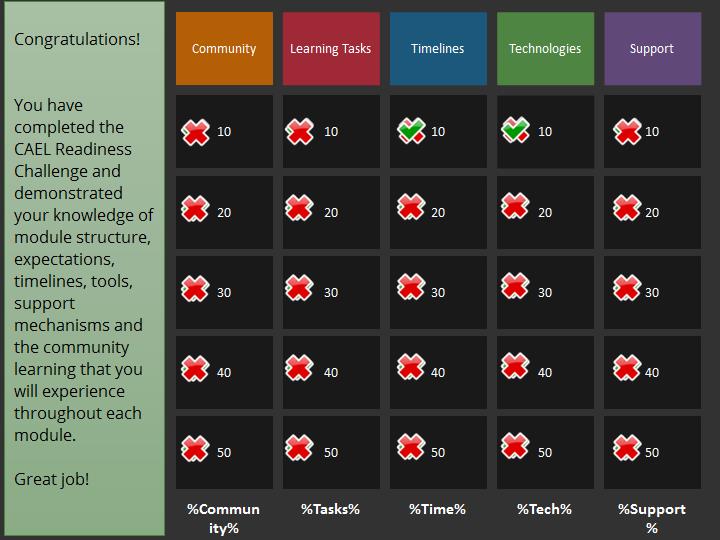720x540 pixels.
Task: Click the red X on Technologies 40
Action: point(515,366)
